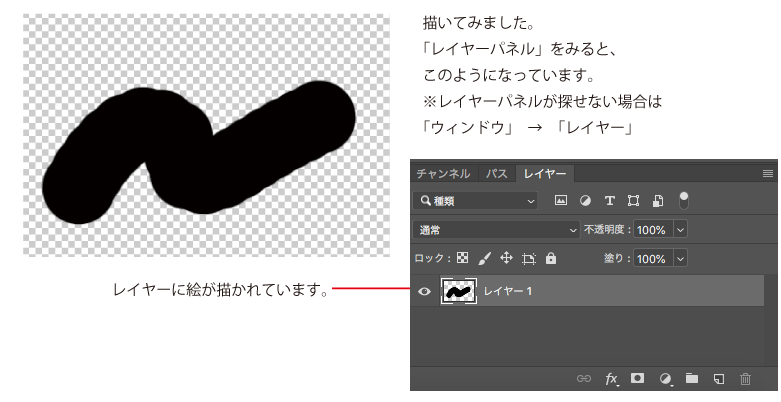
Task: Lock transparent pixels checkerboard icon
Action: (463, 258)
